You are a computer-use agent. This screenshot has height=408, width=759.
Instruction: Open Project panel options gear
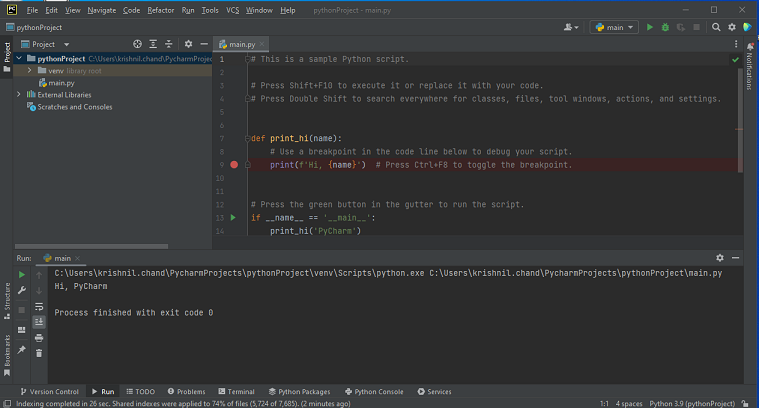click(188, 44)
